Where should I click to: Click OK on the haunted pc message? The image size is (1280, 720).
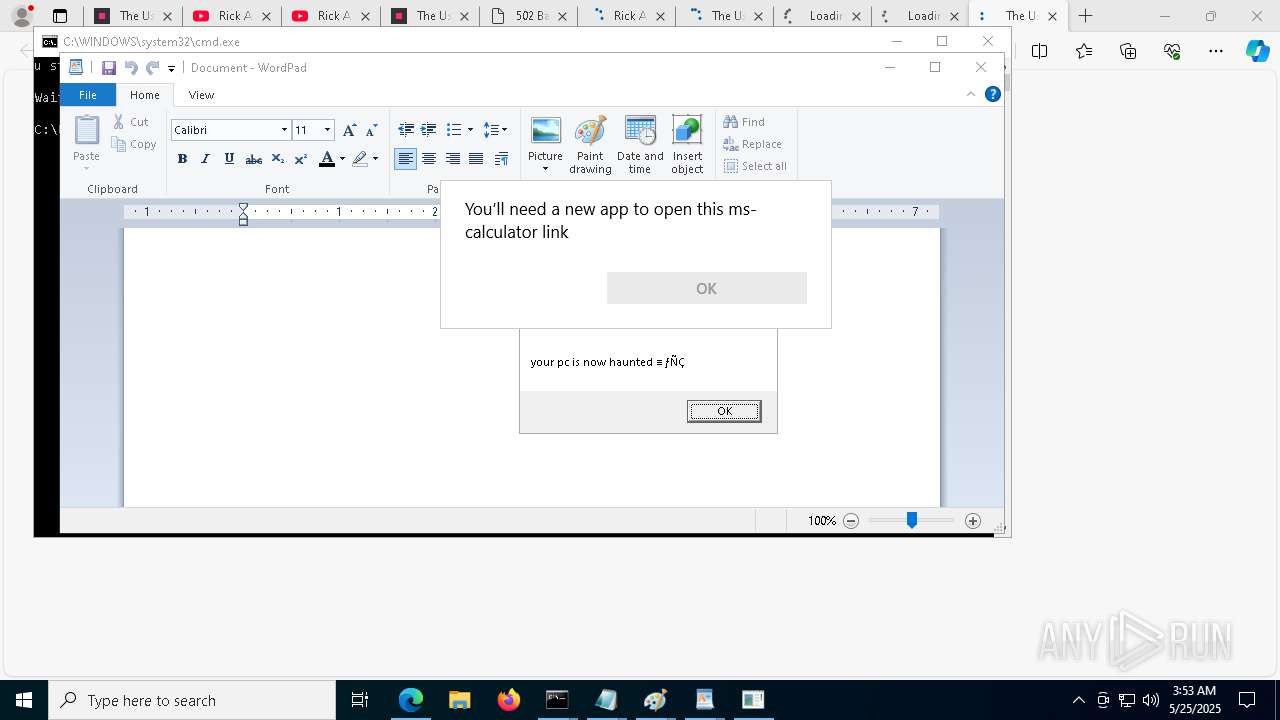tap(724, 411)
